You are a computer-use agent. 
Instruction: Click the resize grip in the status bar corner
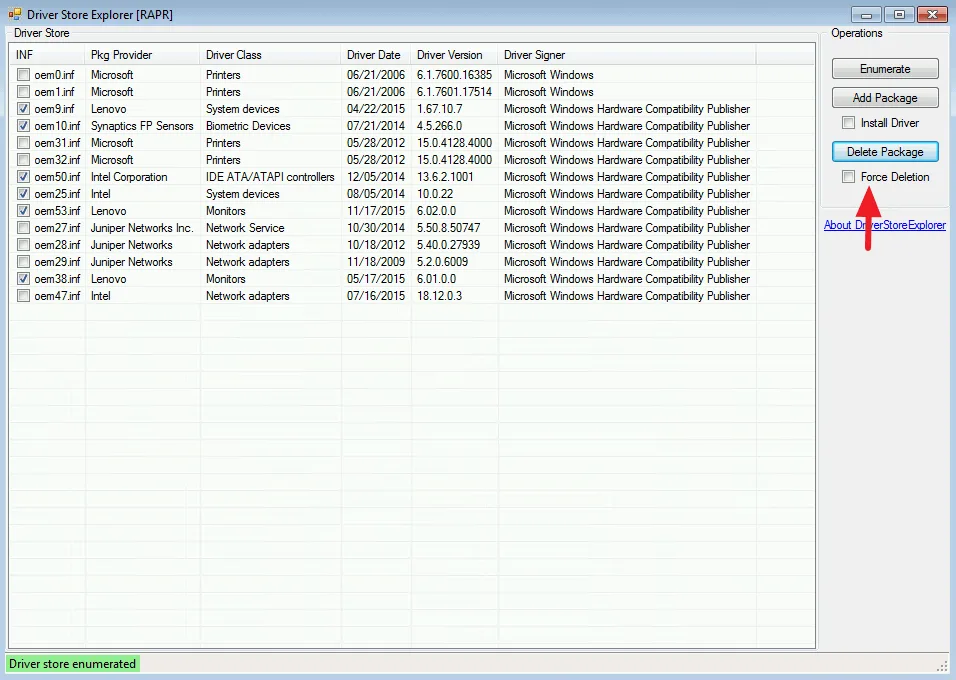tap(942, 666)
